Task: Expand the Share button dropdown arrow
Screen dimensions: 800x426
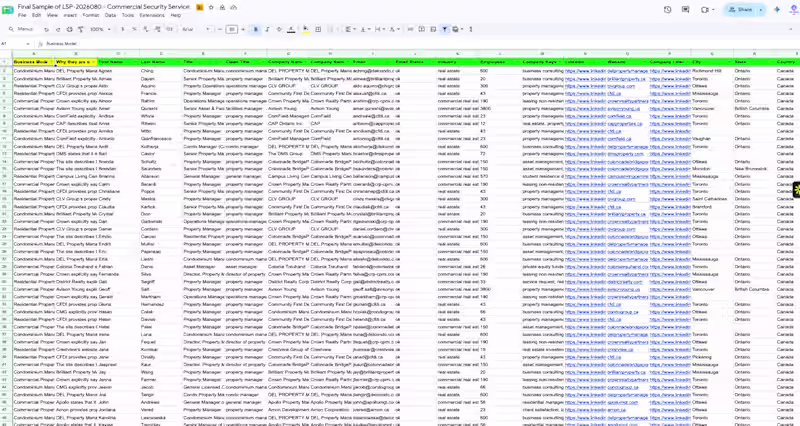Action: pyautogui.click(x=761, y=10)
